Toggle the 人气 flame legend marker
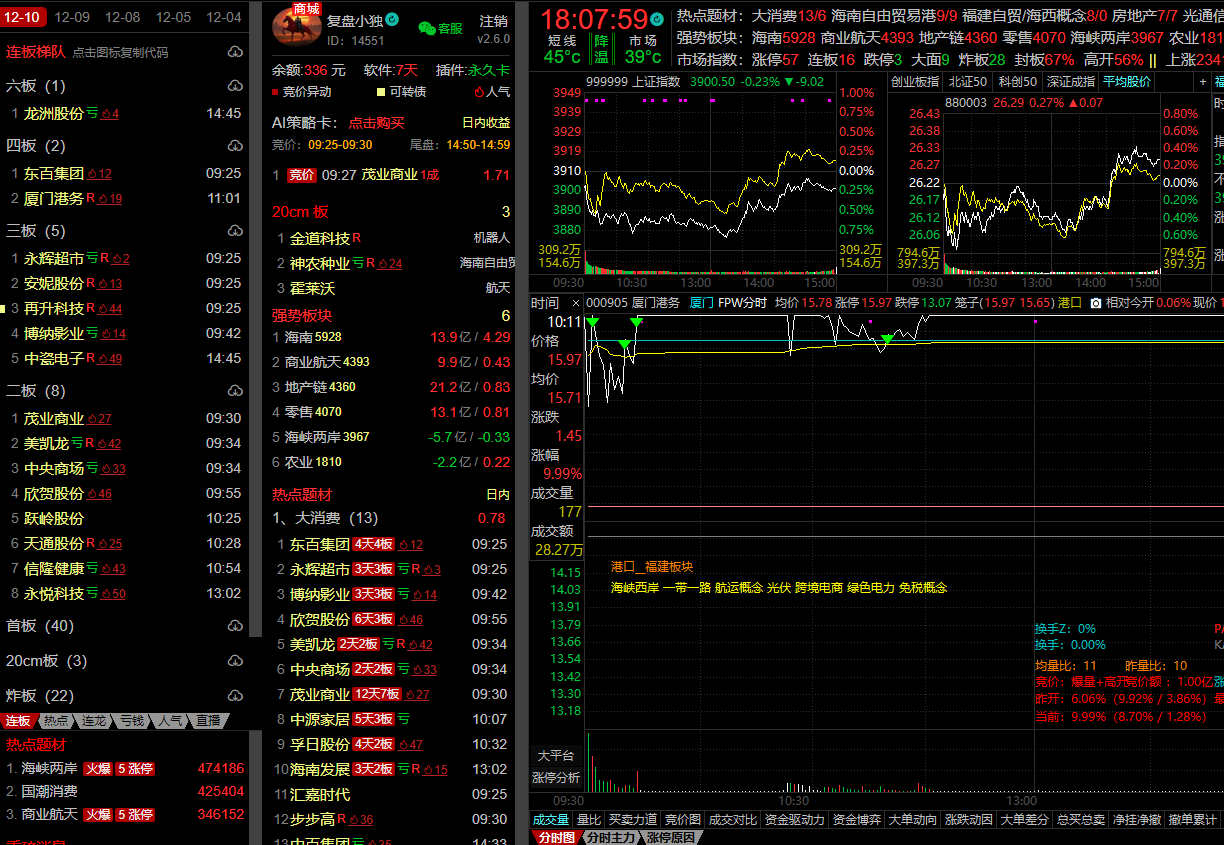1224x845 pixels. pyautogui.click(x=478, y=92)
